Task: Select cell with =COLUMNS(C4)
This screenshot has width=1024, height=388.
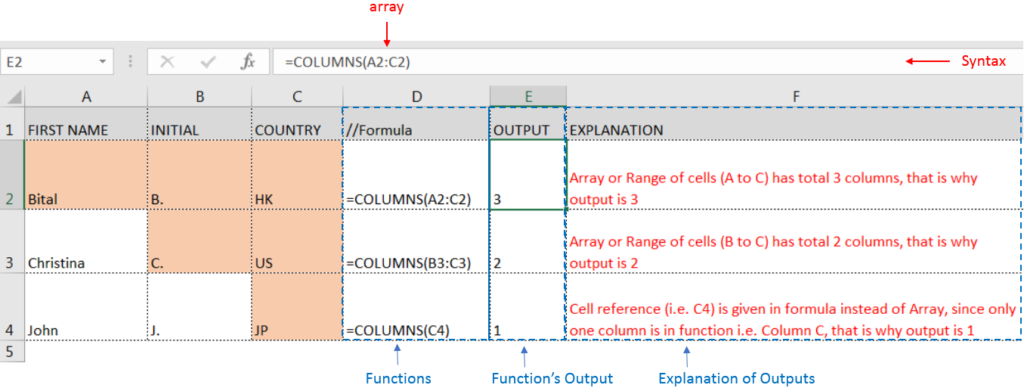Action: (417, 307)
